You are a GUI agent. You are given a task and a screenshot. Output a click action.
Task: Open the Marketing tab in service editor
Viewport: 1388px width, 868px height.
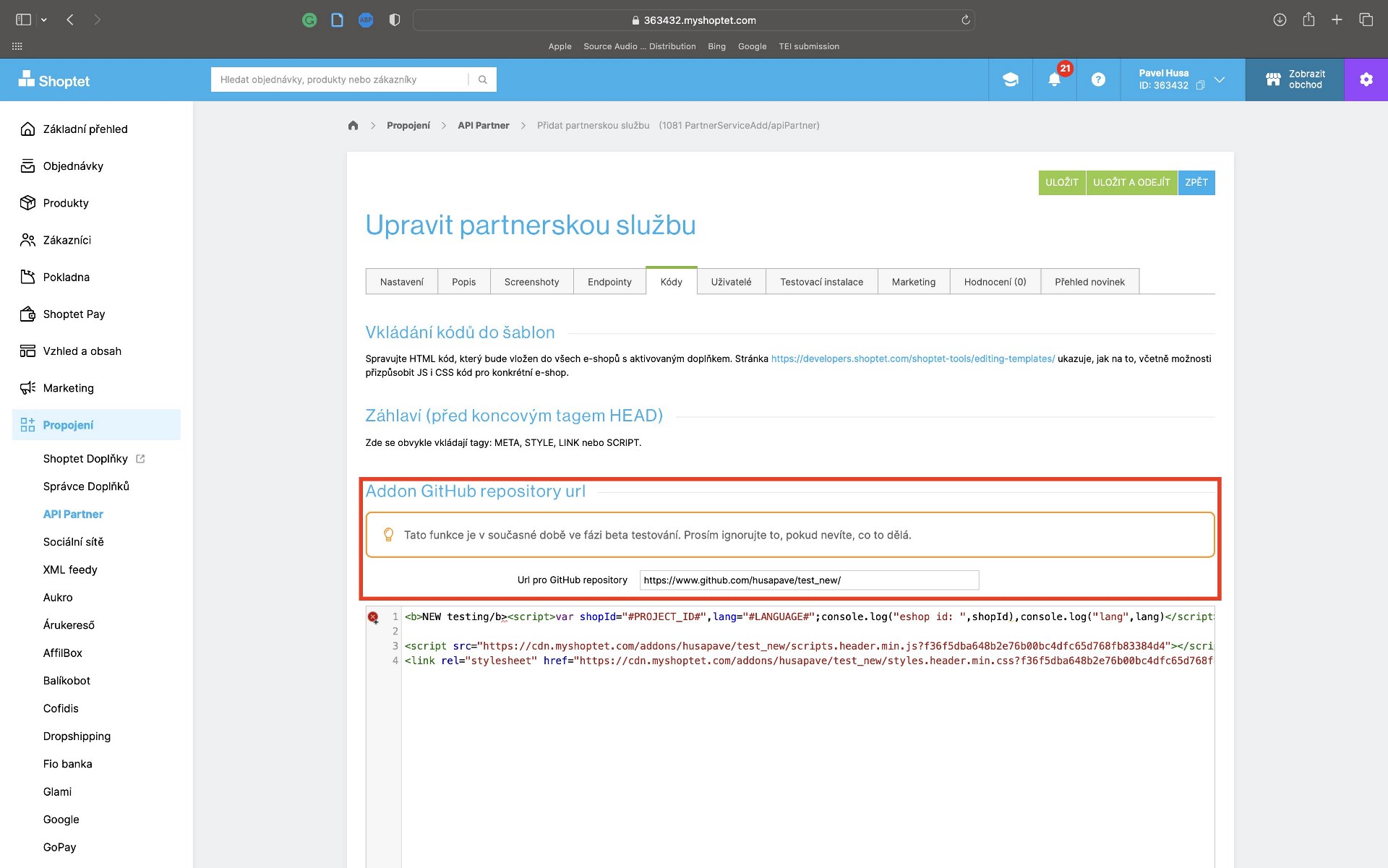[x=913, y=282]
